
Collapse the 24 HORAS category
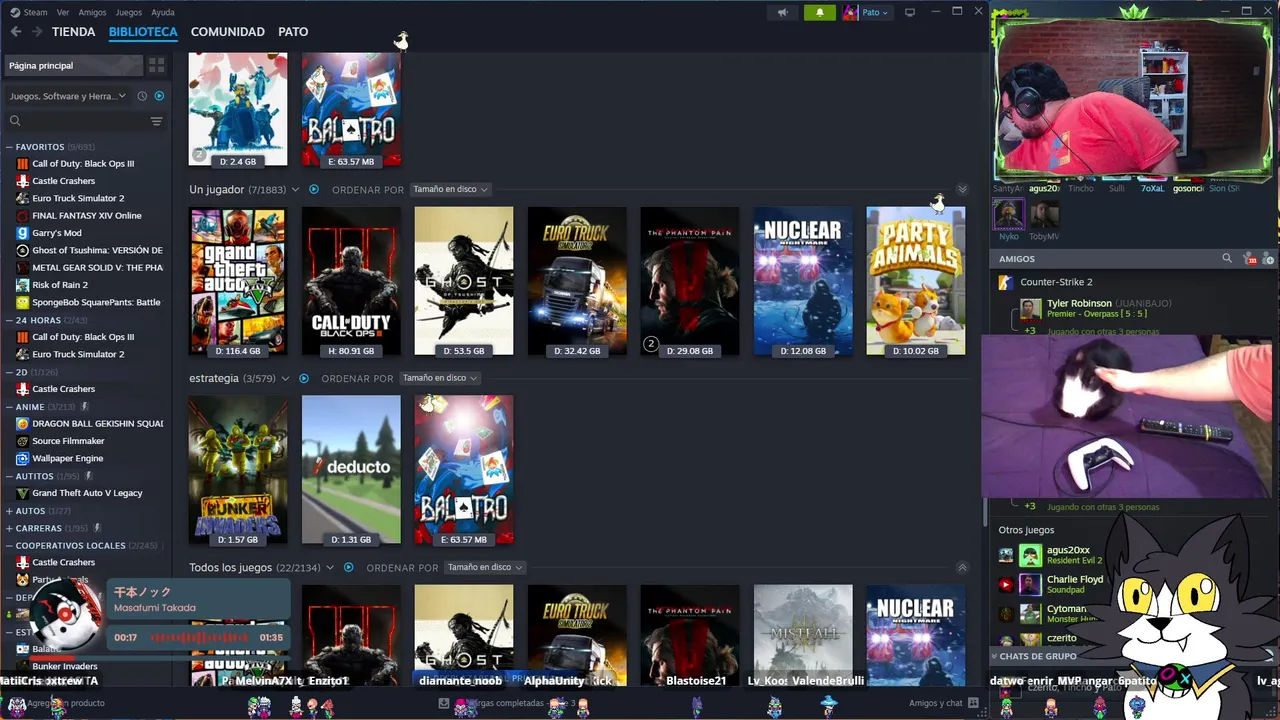coord(9,320)
